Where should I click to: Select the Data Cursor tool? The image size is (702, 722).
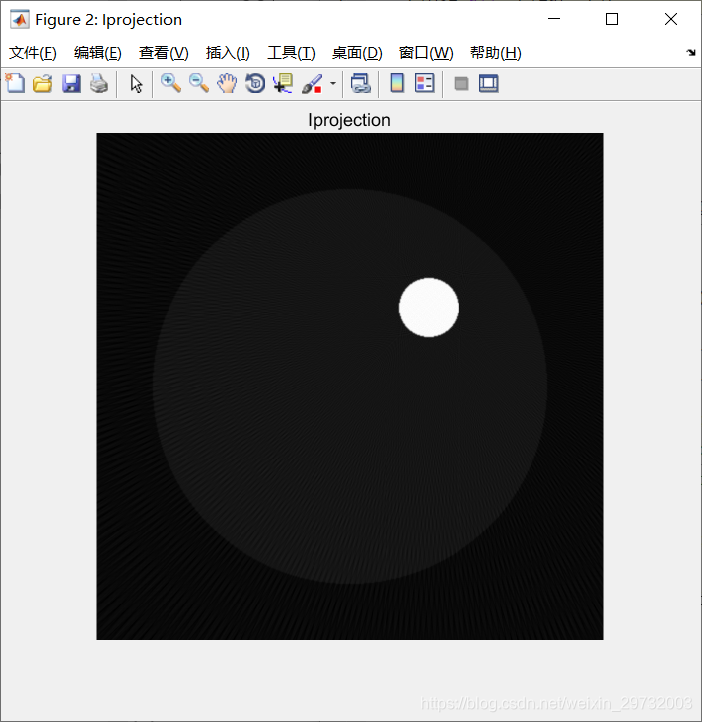[x=283, y=84]
